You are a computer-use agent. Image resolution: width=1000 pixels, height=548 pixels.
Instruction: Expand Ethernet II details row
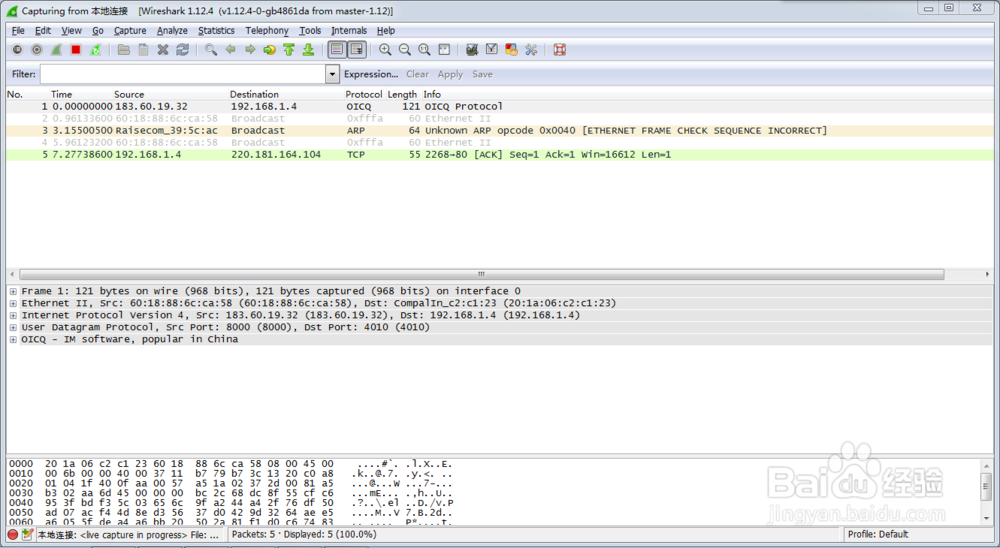[13, 304]
